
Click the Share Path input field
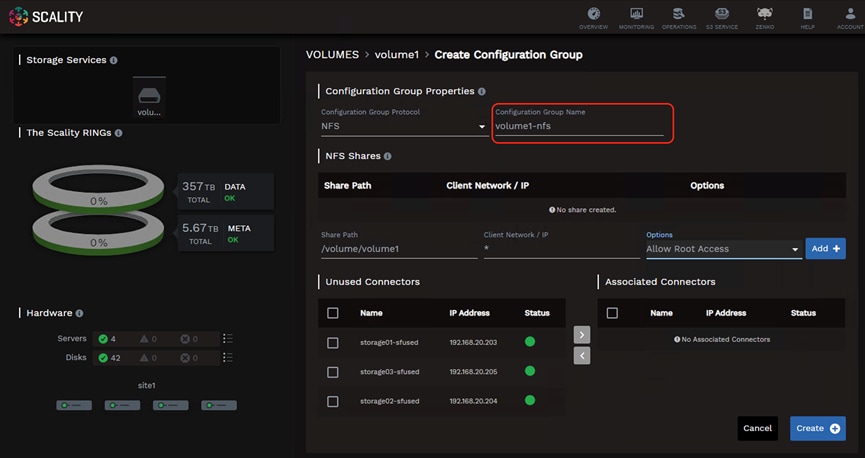pyautogui.click(x=399, y=249)
